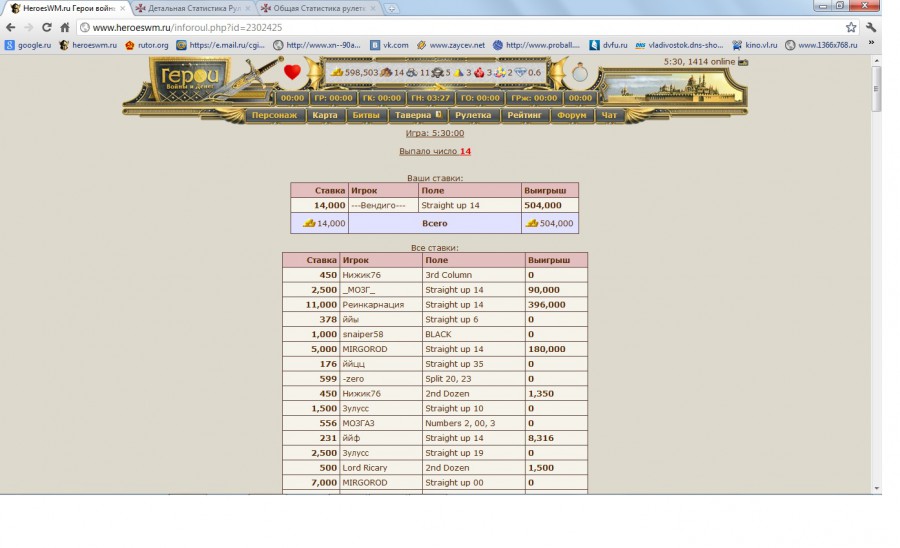This screenshot has width=900, height=548.
Task: Click the ore resource icon
Action: pyautogui.click(x=412, y=72)
